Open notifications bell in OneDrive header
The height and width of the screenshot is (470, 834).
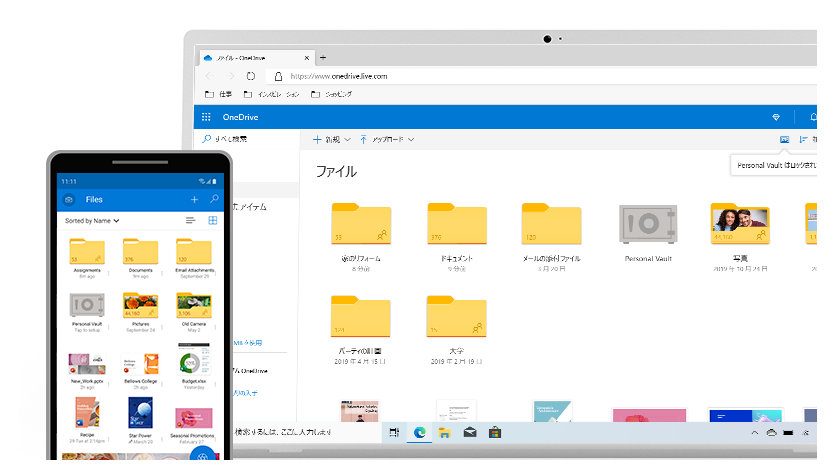(x=813, y=117)
